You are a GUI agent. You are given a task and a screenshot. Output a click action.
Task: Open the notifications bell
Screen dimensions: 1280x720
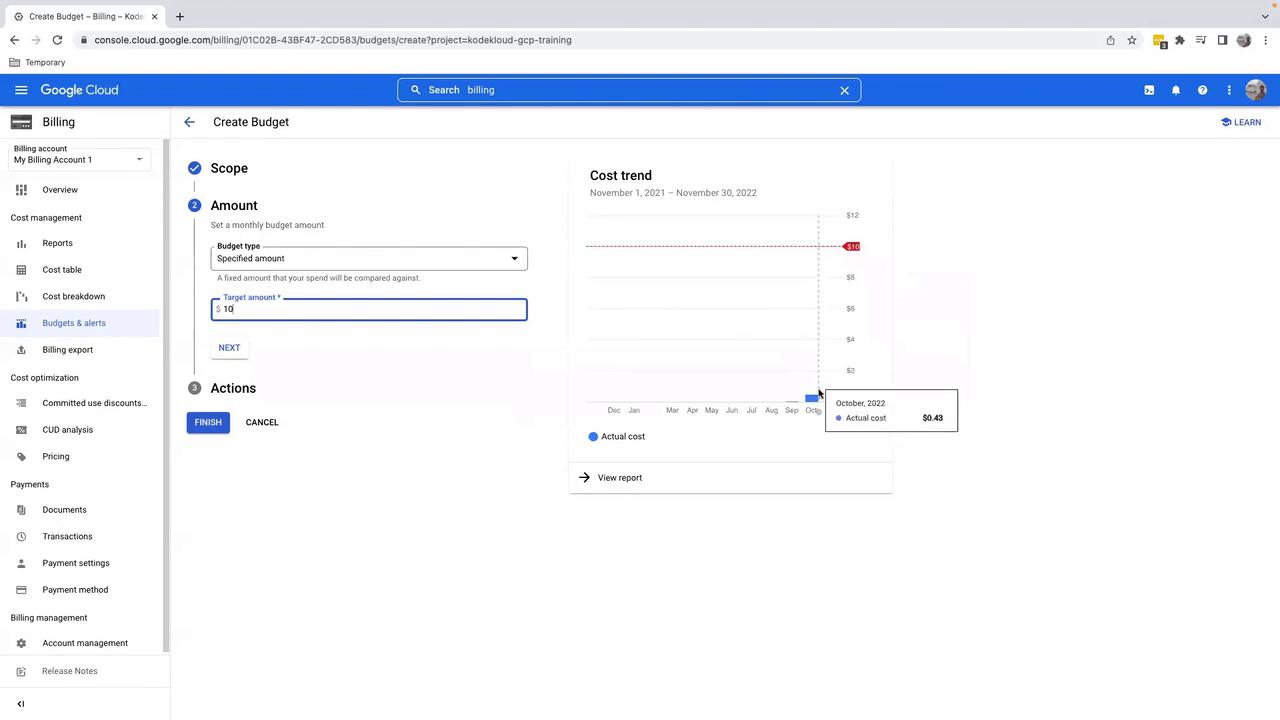click(x=1176, y=90)
